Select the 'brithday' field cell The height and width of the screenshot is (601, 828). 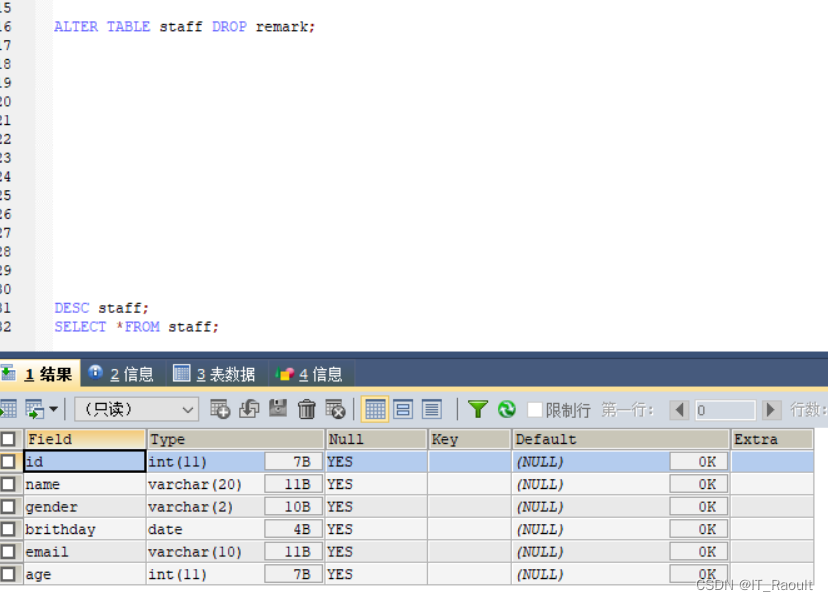(x=84, y=529)
